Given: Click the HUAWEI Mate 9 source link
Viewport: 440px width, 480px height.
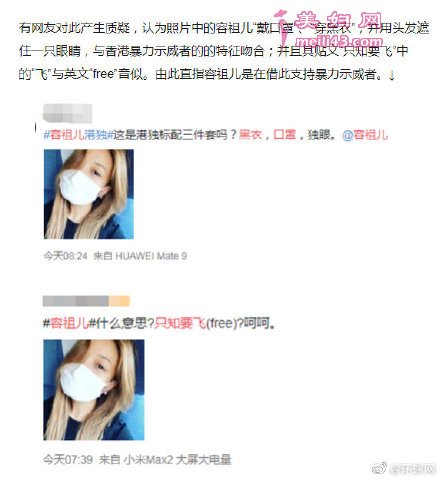Looking at the screenshot, I should point(151,256).
